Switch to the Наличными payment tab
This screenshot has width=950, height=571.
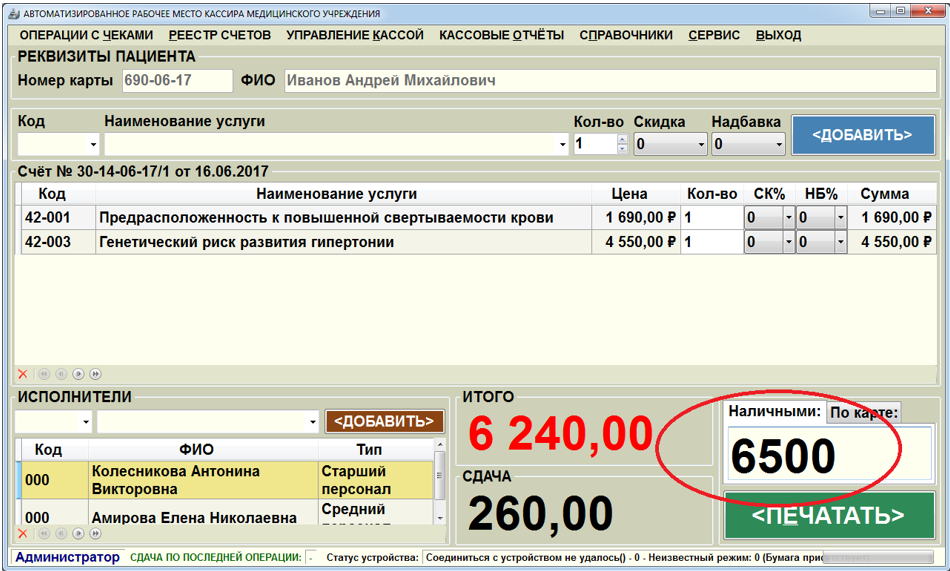(x=774, y=412)
